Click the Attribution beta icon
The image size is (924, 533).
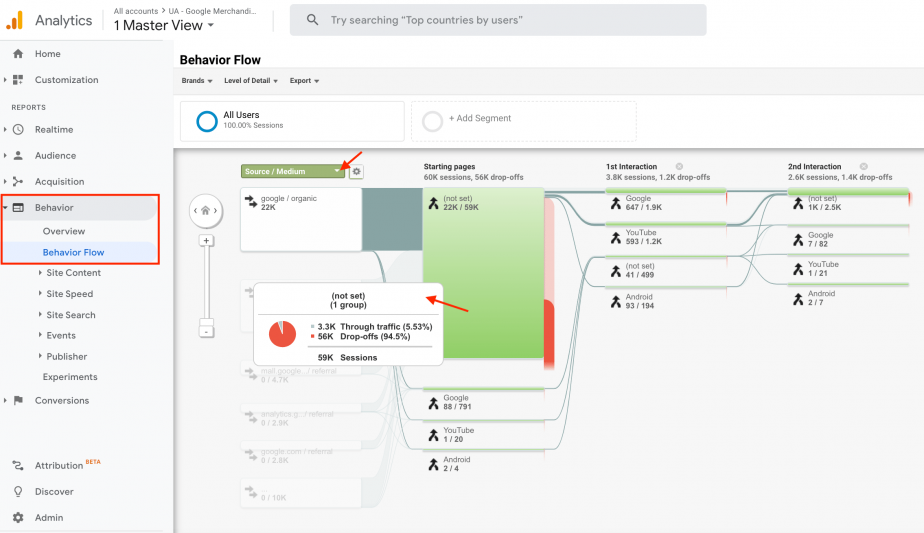pos(18,465)
